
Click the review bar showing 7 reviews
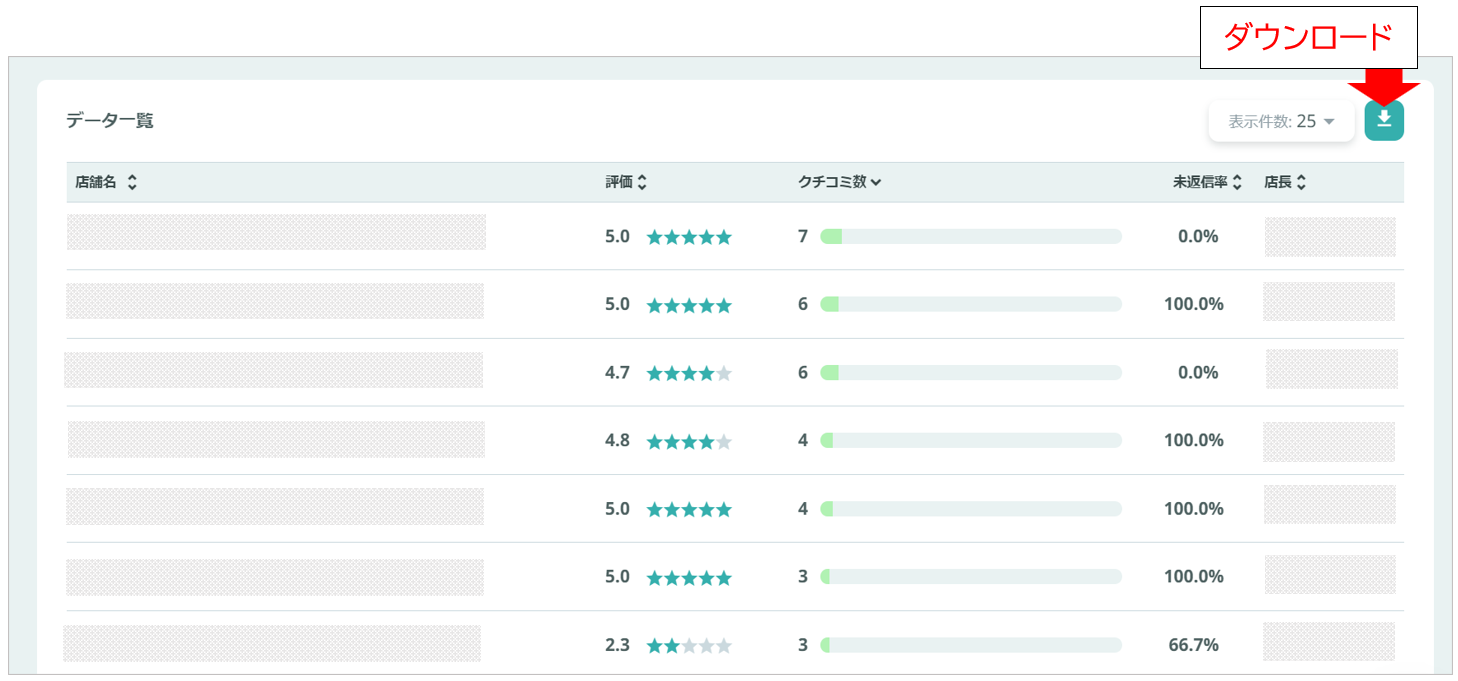tap(970, 237)
